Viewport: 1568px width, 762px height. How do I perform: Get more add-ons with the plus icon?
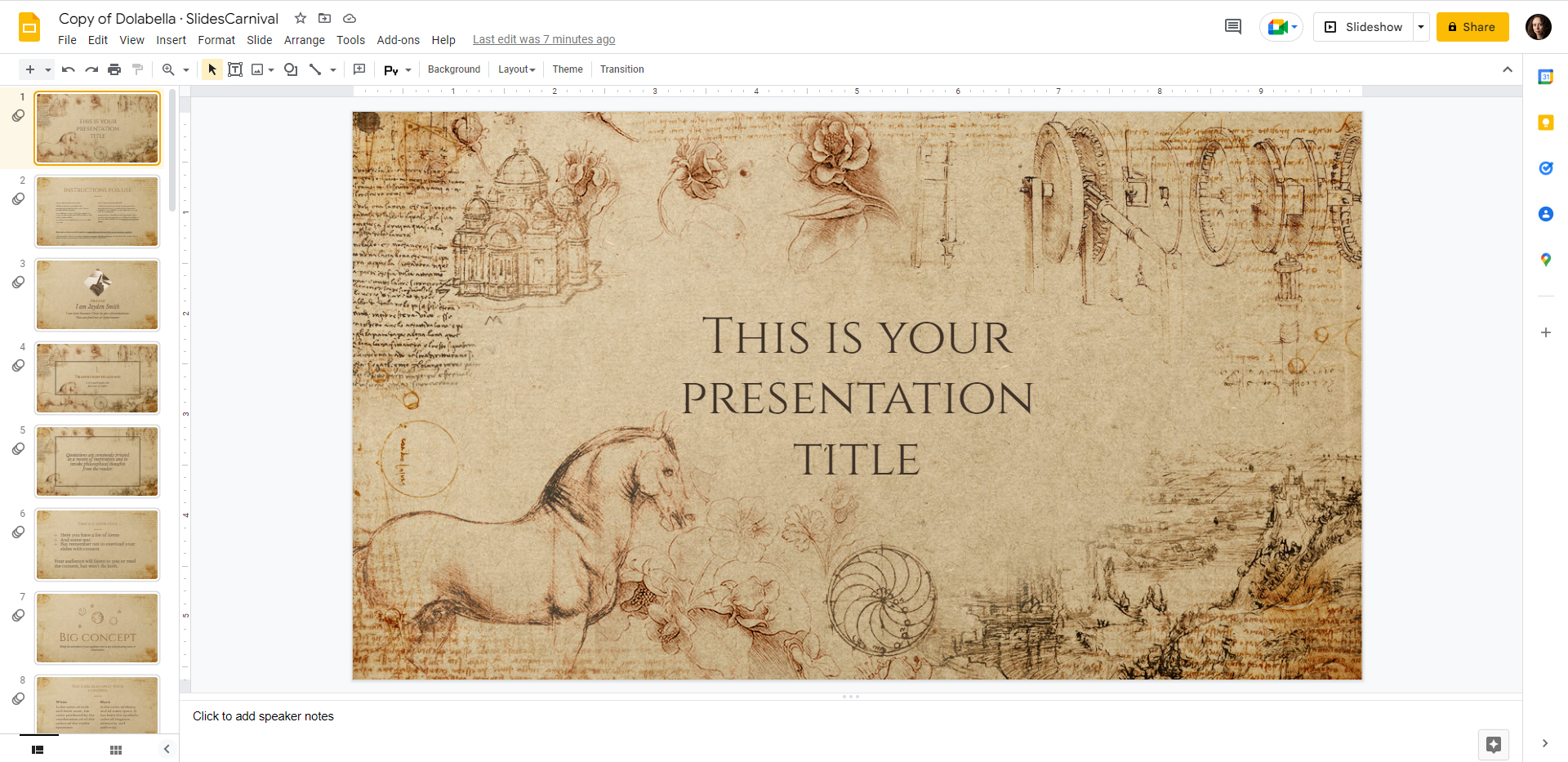point(1546,332)
